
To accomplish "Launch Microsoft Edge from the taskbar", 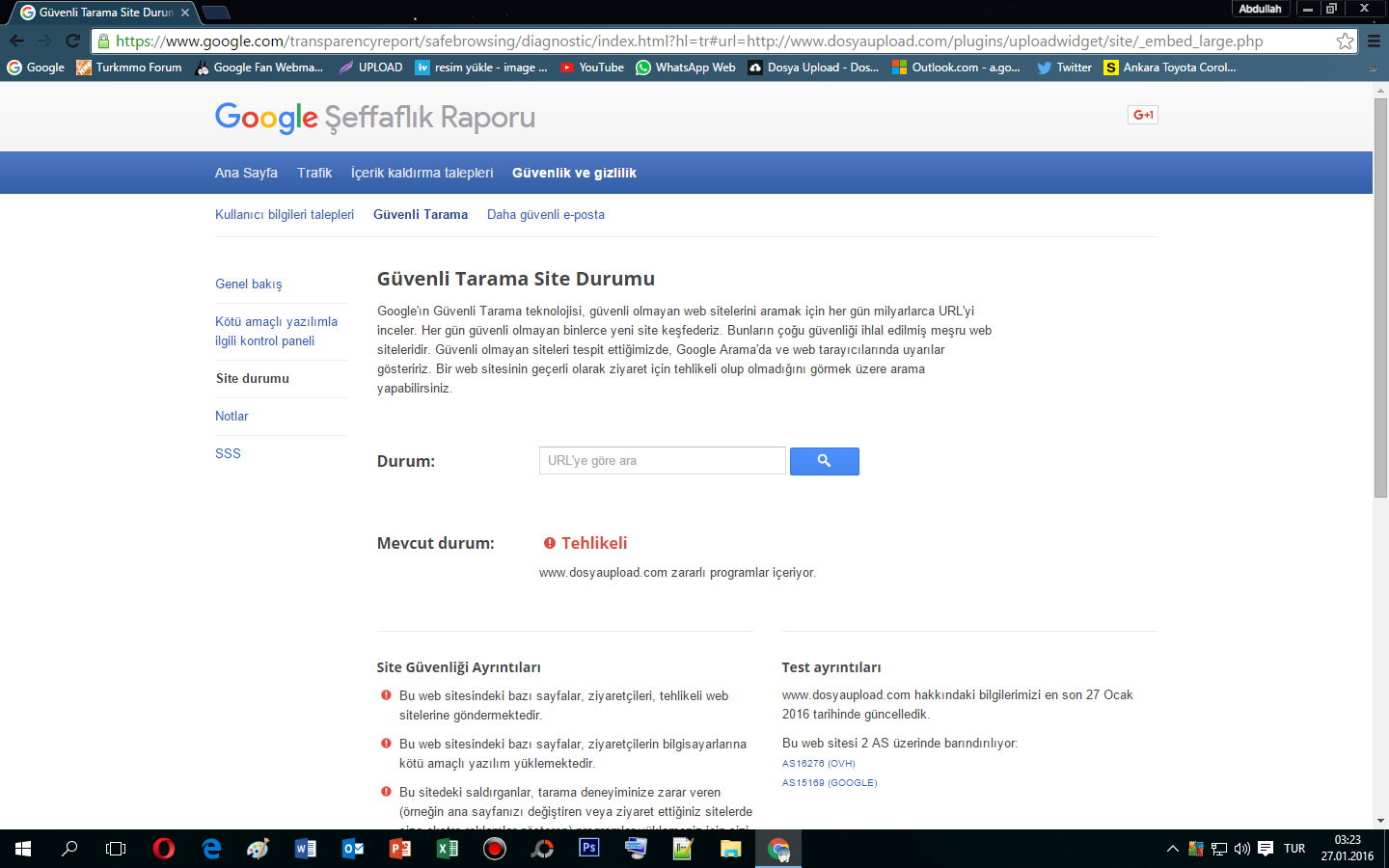I will 211,849.
